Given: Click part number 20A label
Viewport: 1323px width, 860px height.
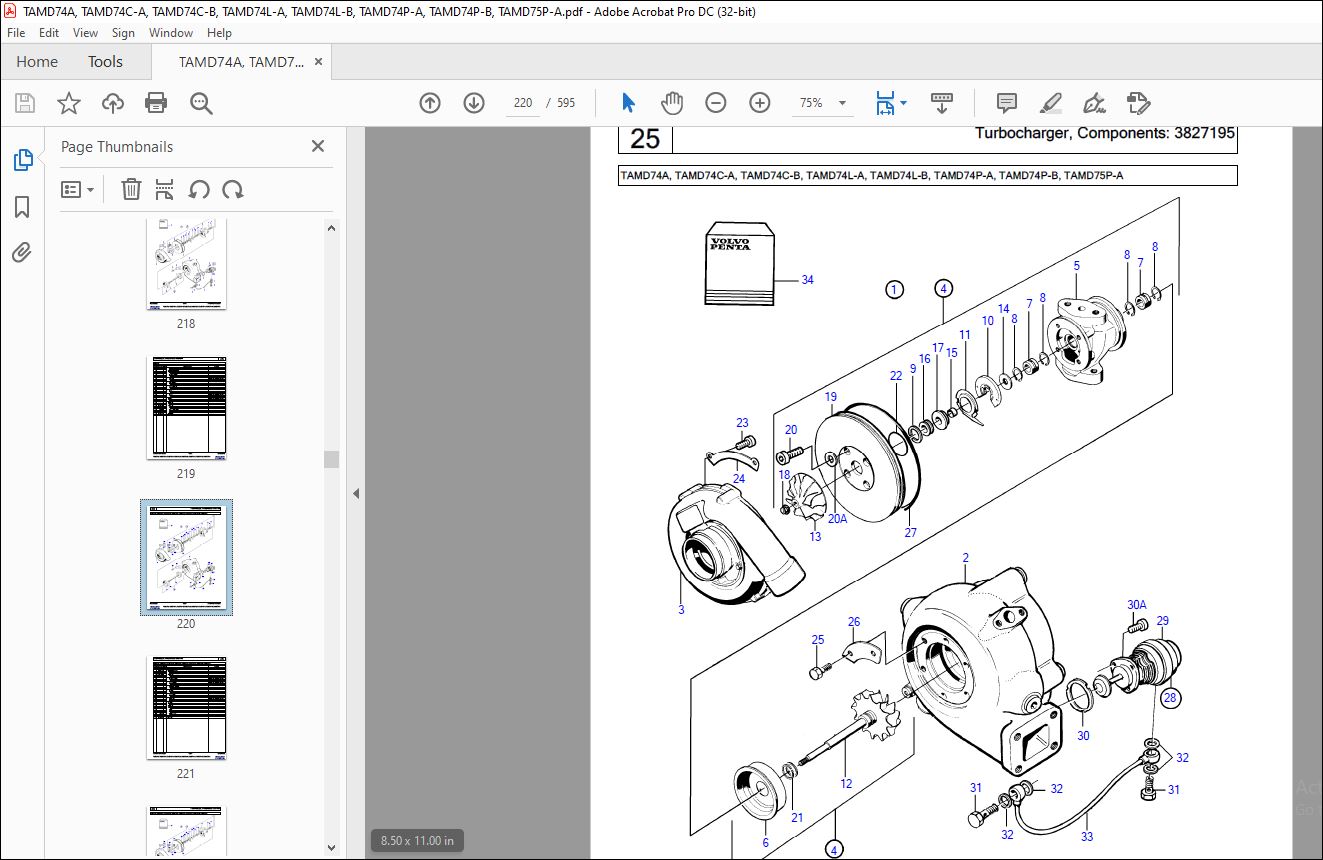Looking at the screenshot, I should (837, 519).
